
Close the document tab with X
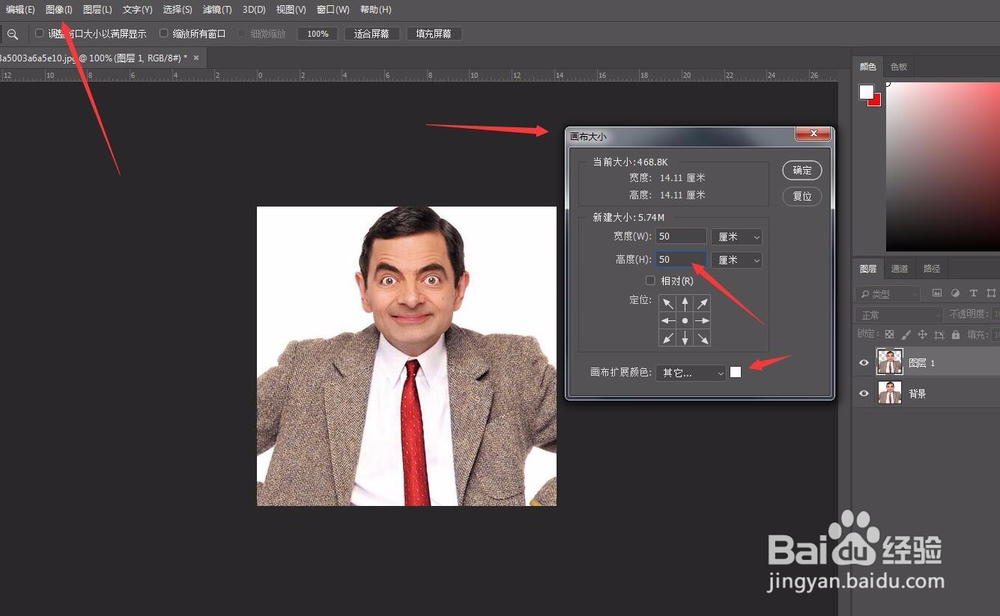(x=196, y=58)
